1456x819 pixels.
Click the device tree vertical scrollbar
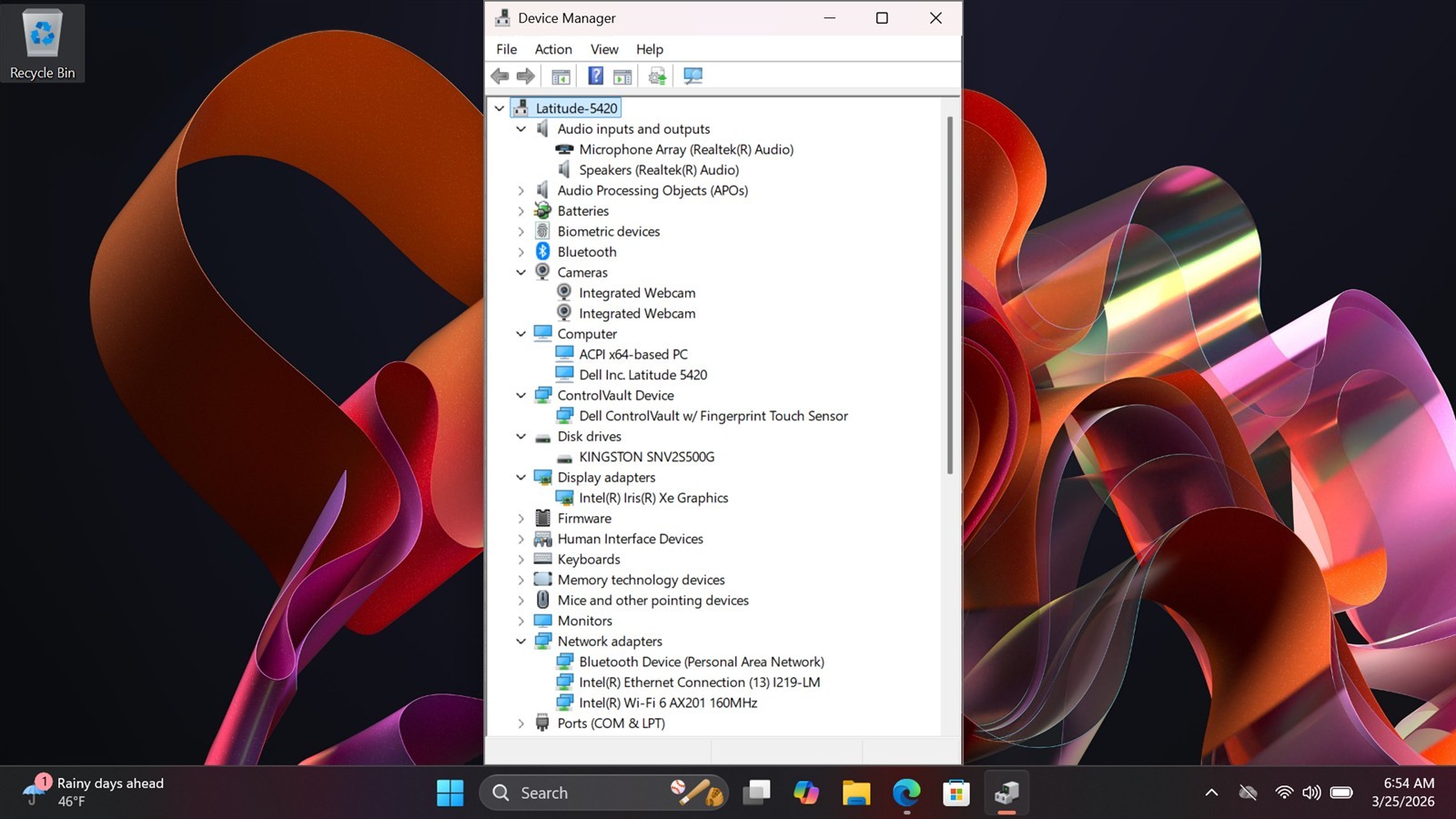(950, 295)
